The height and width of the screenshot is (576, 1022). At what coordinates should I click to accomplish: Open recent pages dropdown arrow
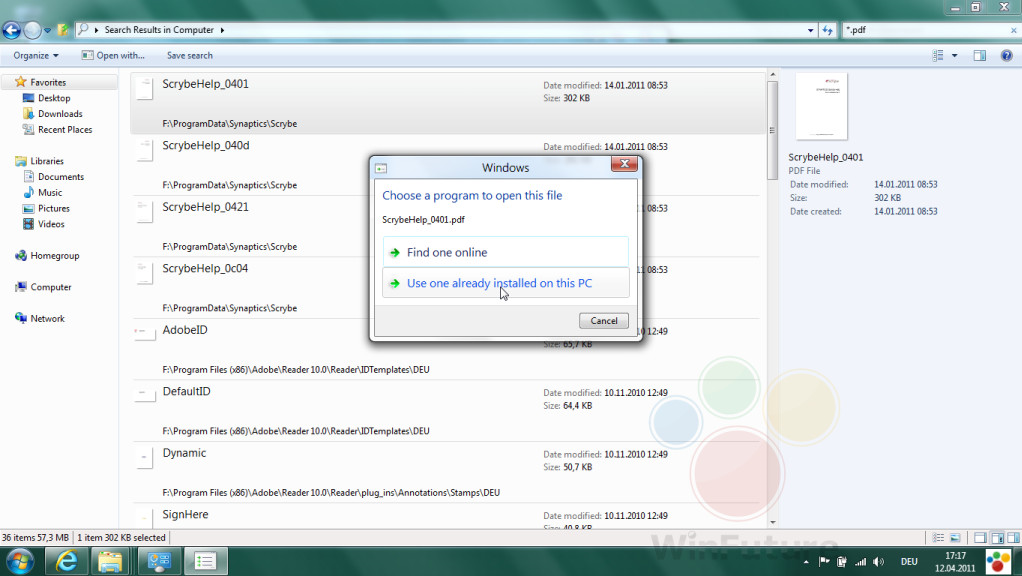pyautogui.click(x=48, y=31)
